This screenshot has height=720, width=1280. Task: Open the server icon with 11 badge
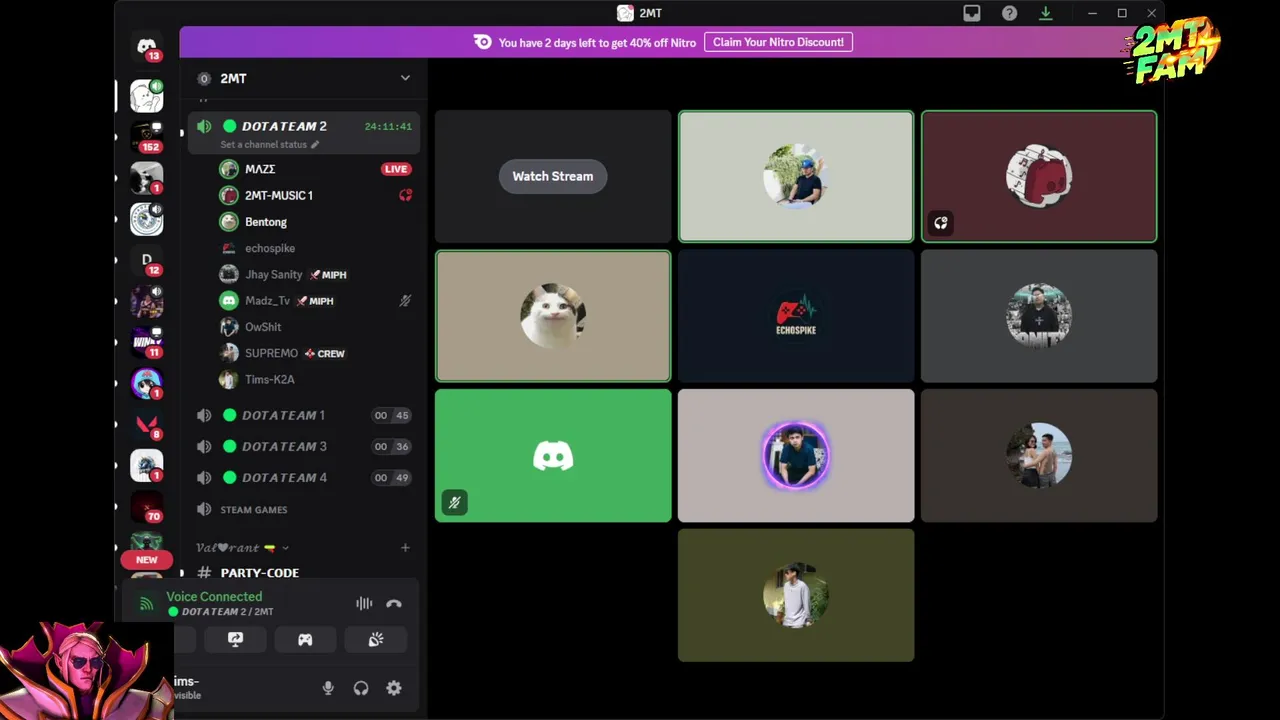click(x=147, y=342)
